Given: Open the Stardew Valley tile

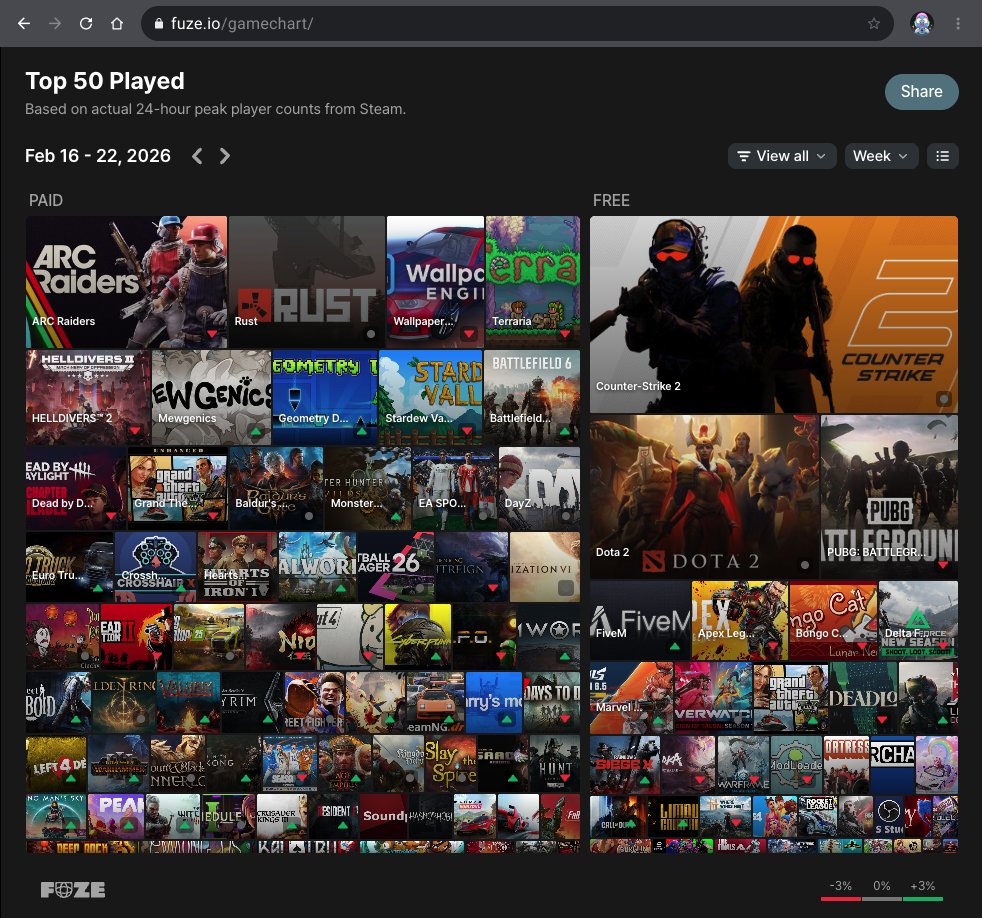Looking at the screenshot, I should (x=431, y=397).
